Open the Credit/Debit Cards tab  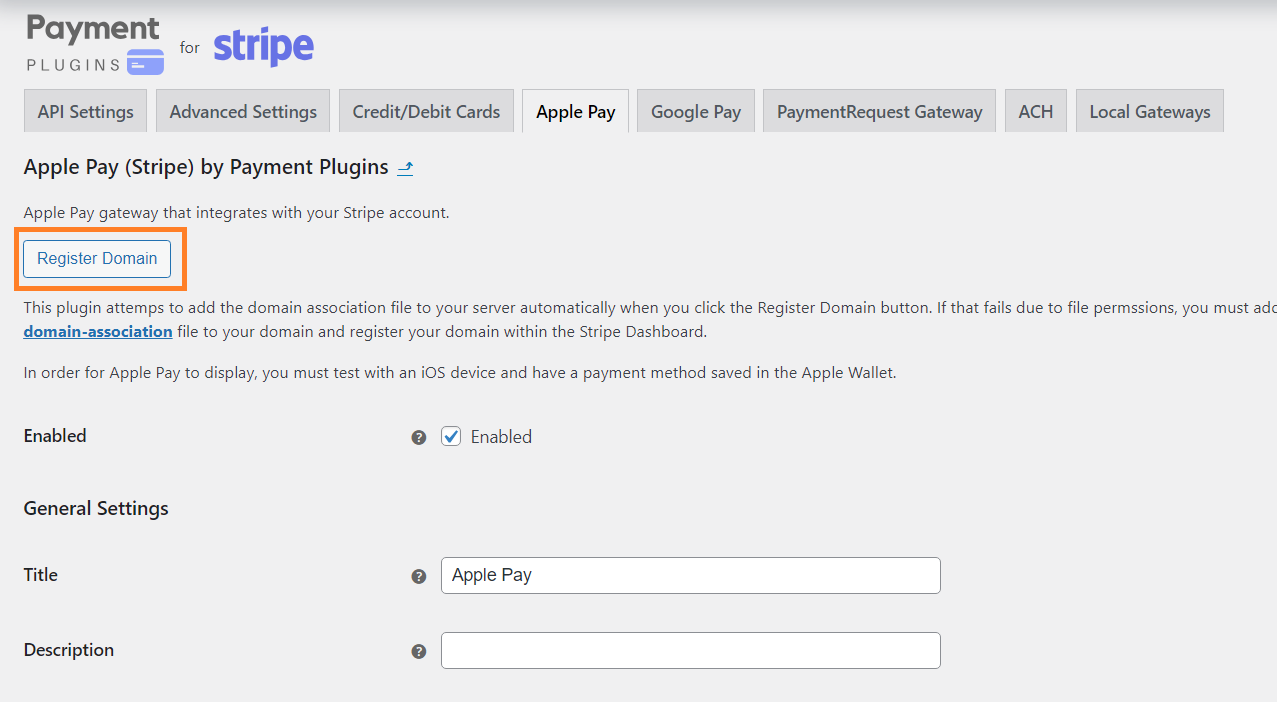tap(426, 111)
